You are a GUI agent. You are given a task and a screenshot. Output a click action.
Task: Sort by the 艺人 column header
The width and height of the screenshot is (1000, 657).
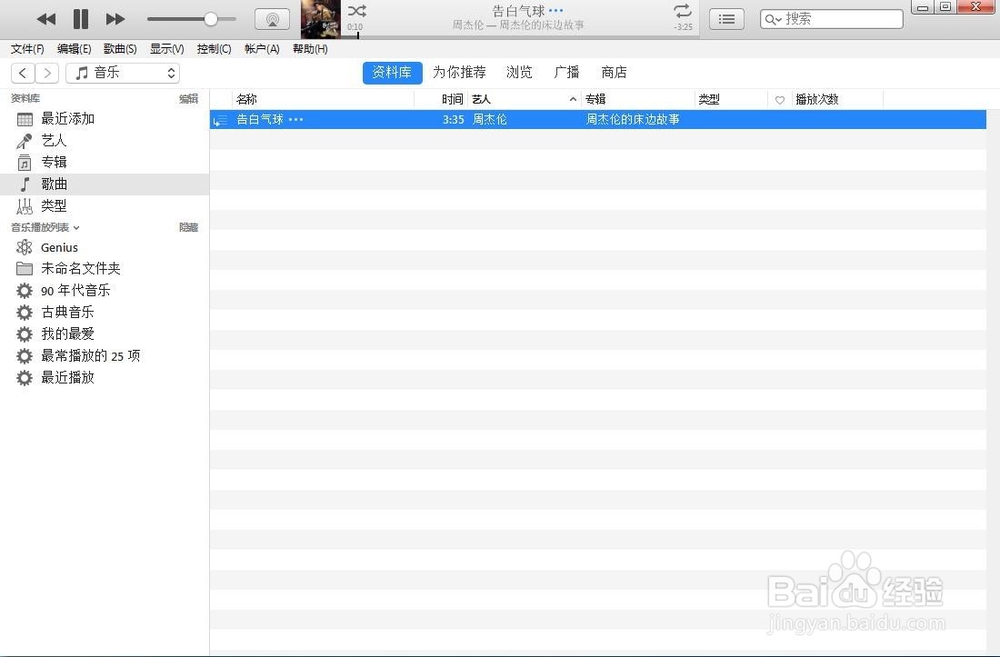524,100
